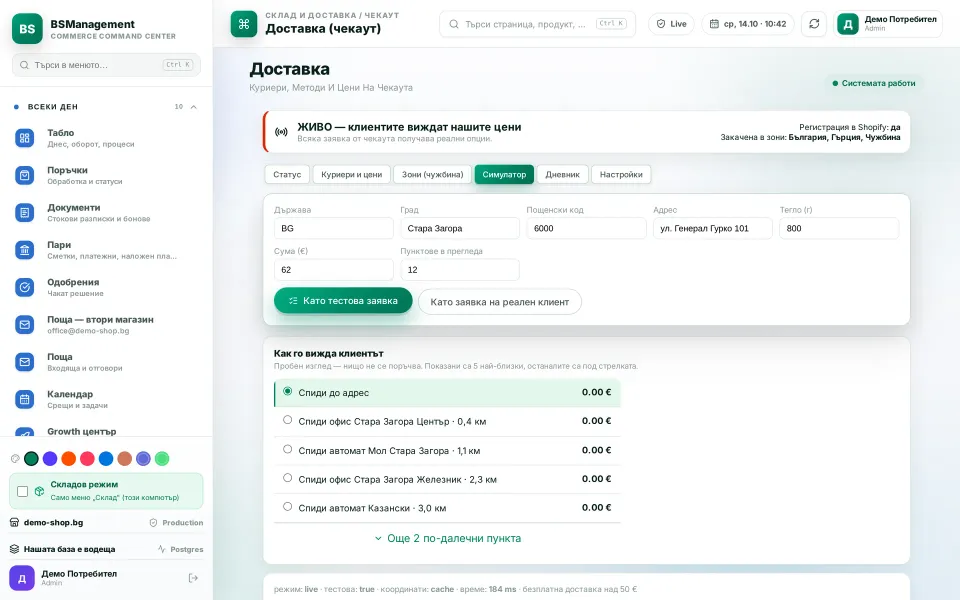Click the palette icon before color swatches
This screenshot has height=600, width=960.
pos(15,459)
